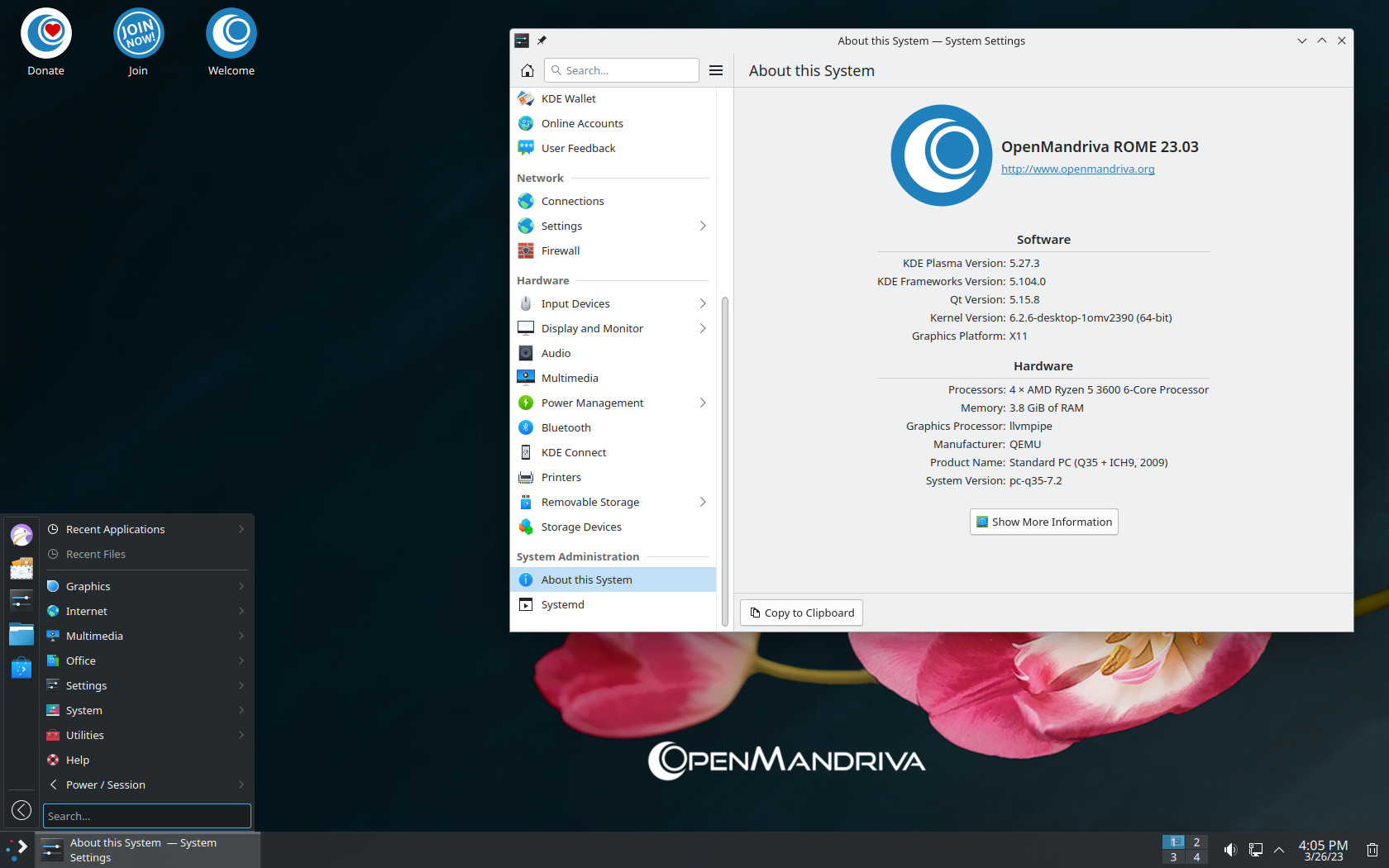Open Multimedia category in launcher menu

click(146, 636)
